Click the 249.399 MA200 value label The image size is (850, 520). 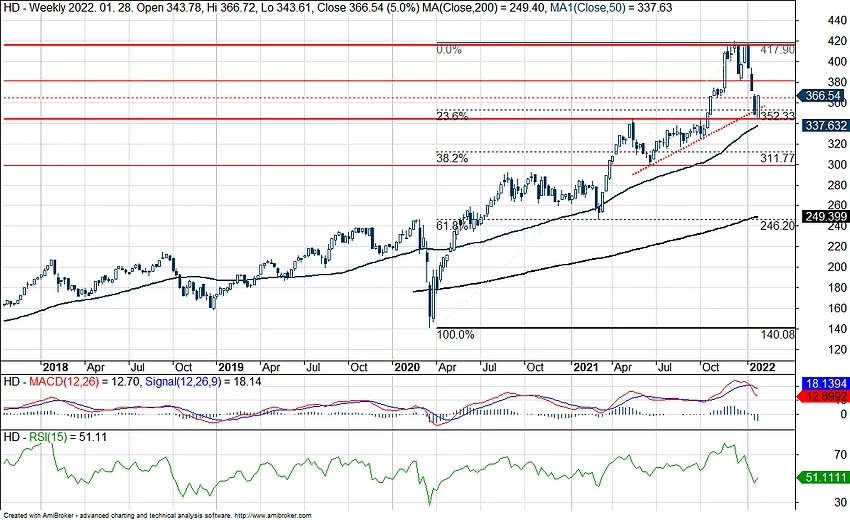[825, 217]
